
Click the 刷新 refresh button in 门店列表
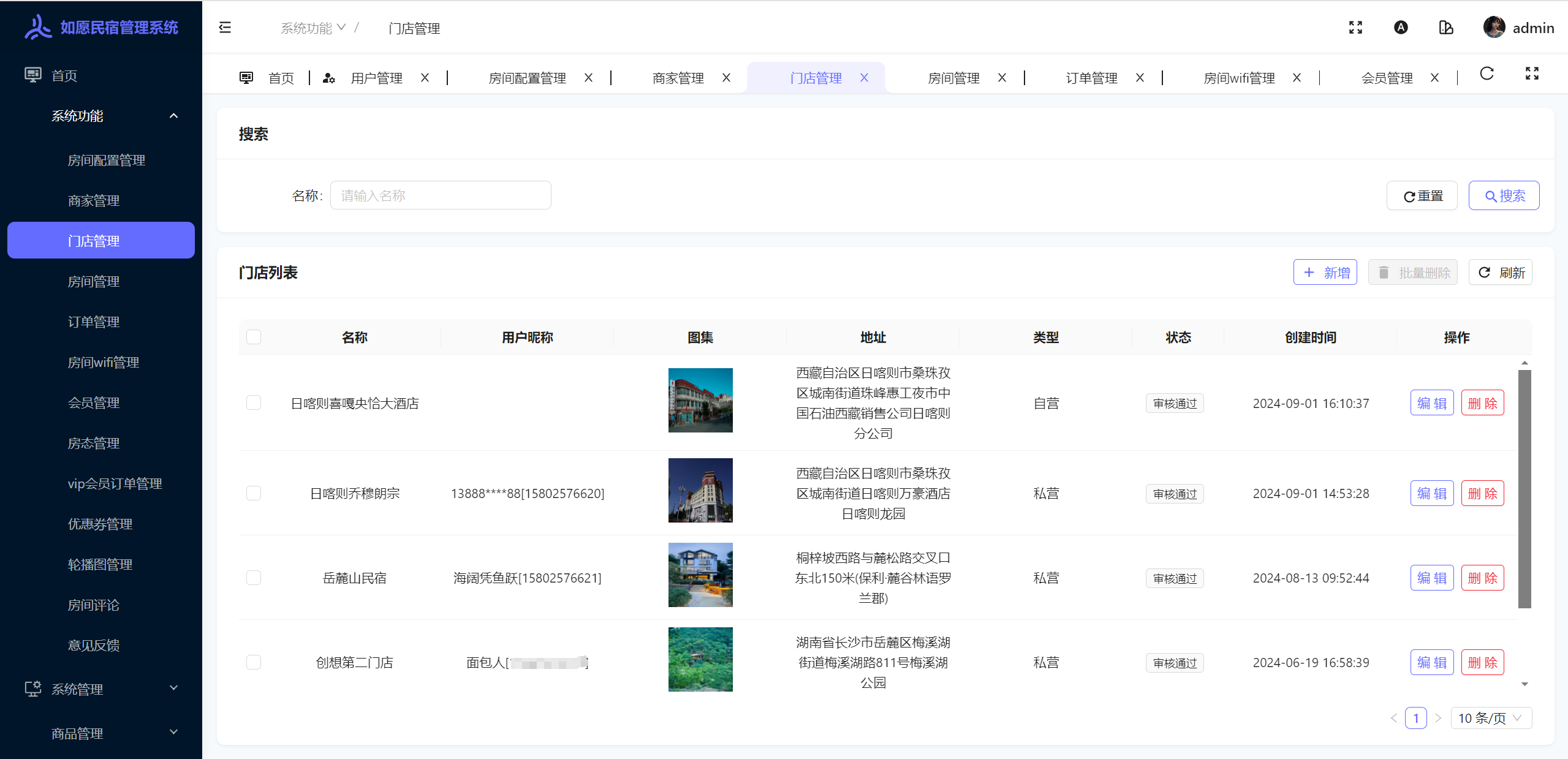[1501, 273]
